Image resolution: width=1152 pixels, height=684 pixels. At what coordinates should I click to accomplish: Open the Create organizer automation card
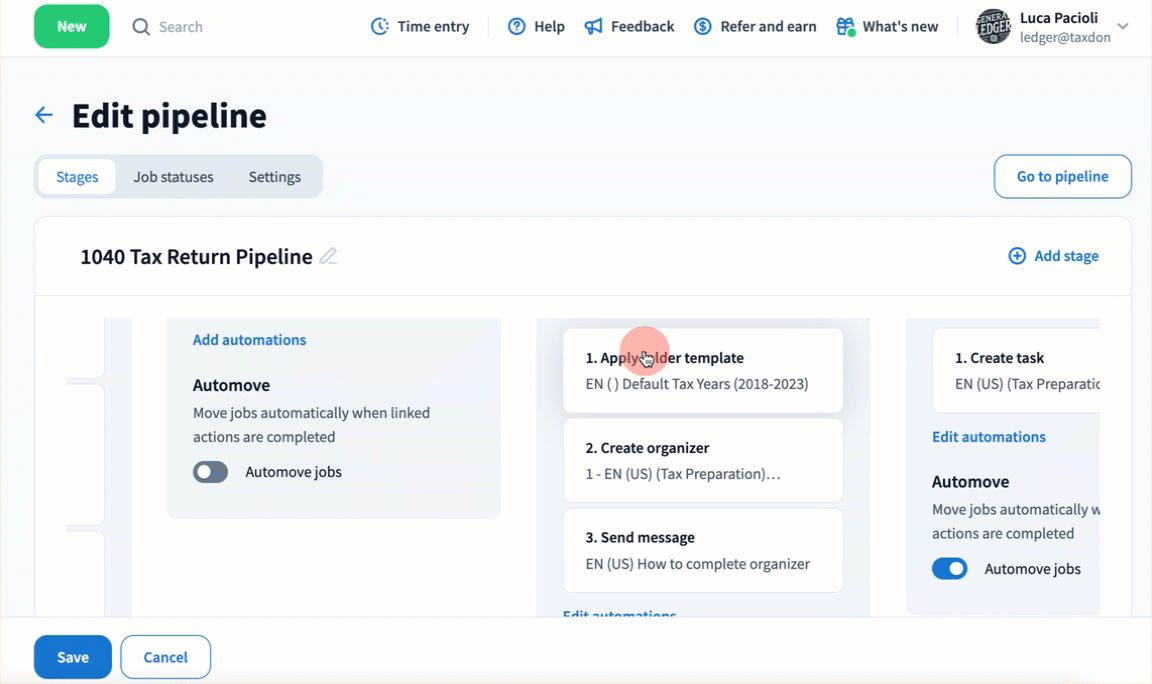pyautogui.click(x=702, y=460)
